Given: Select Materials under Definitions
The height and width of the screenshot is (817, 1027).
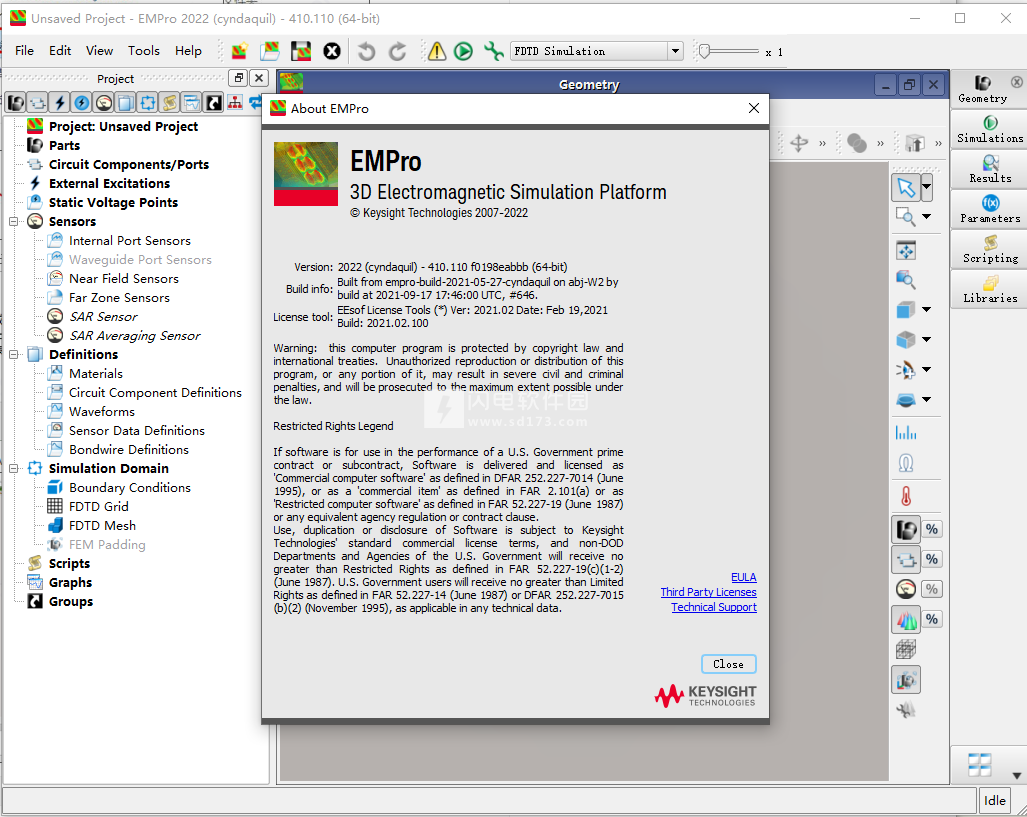Looking at the screenshot, I should (96, 373).
